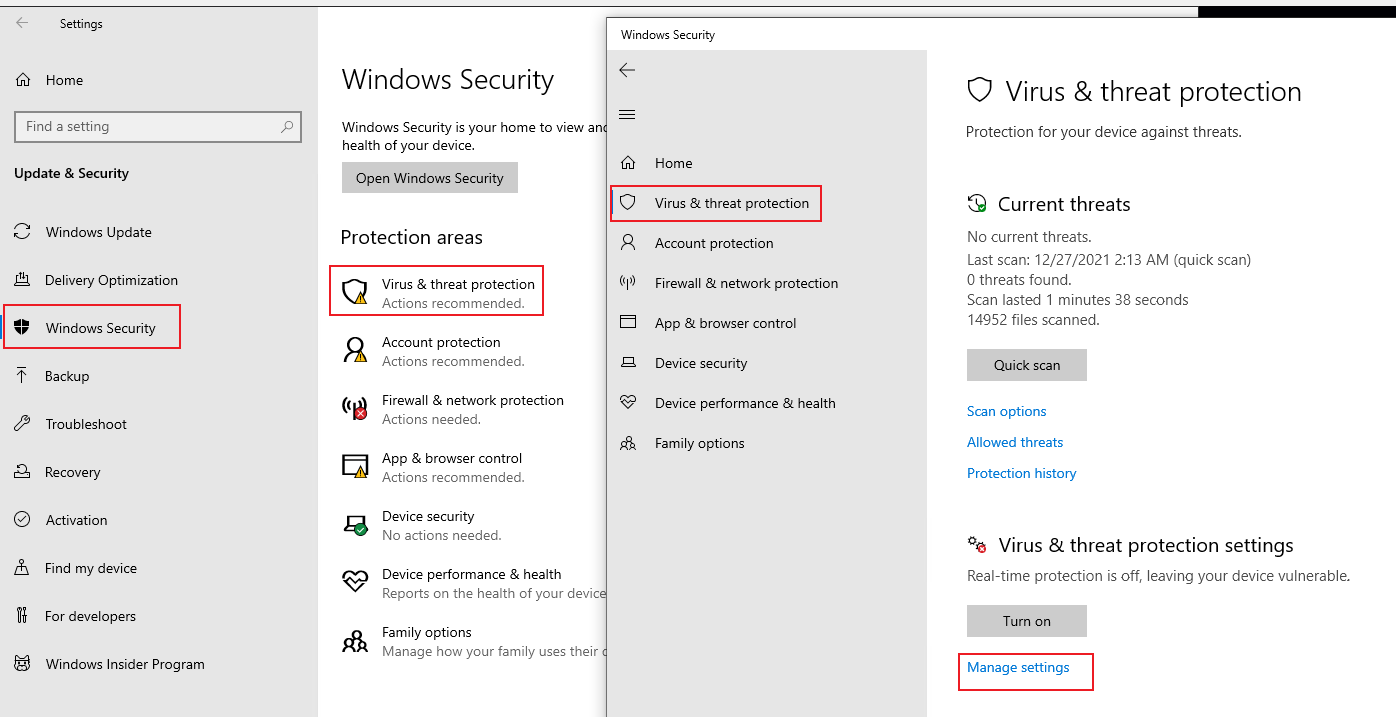Select the Device security icon
Image resolution: width=1396 pixels, height=717 pixels.
[x=627, y=363]
